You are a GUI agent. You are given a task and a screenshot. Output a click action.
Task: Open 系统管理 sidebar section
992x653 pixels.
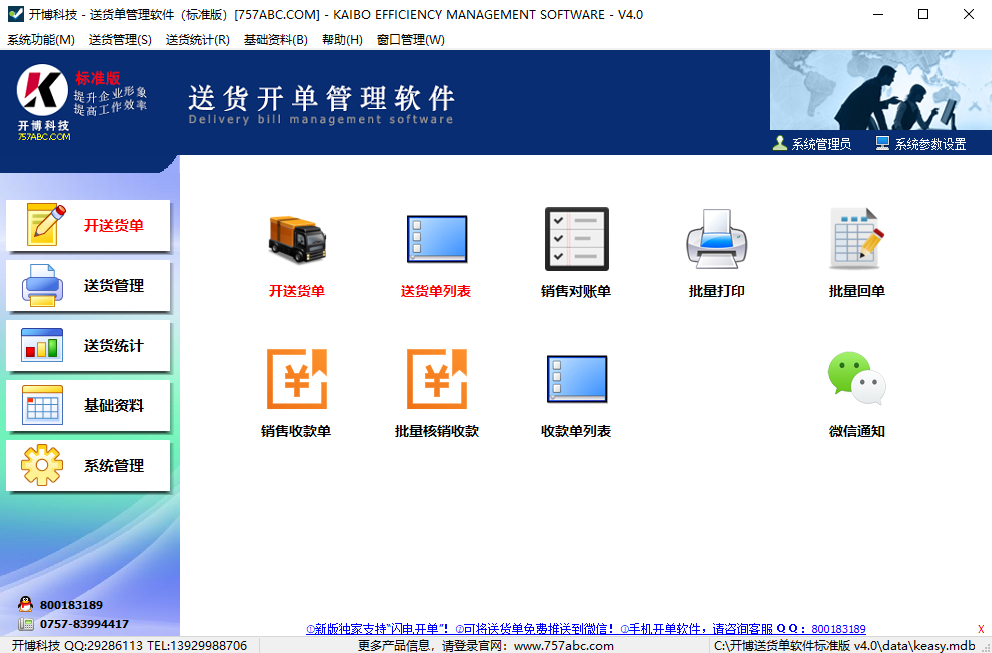coord(89,466)
